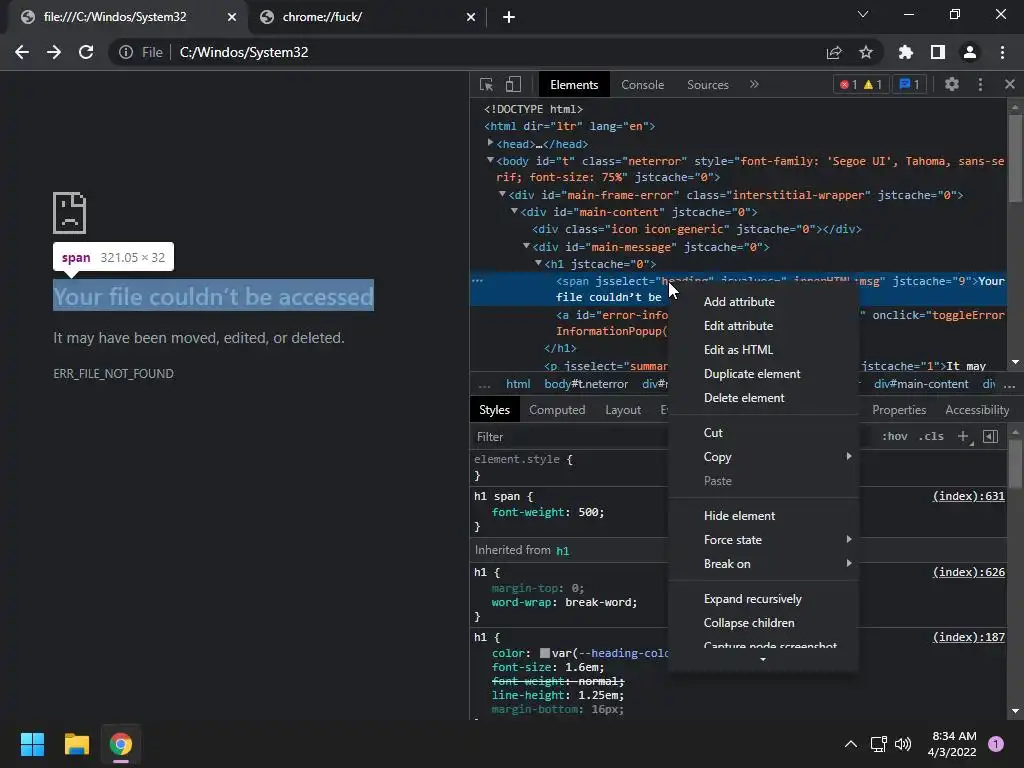The width and height of the screenshot is (1024, 768).
Task: Choose Cut from context menu
Action: tap(763, 433)
